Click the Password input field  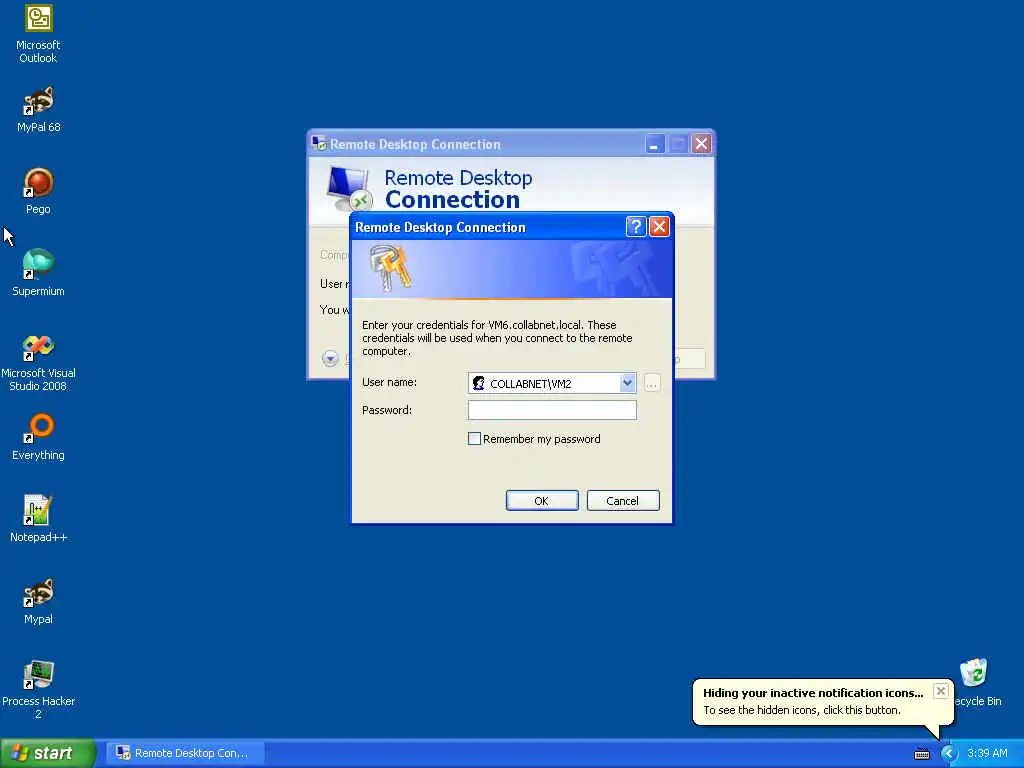coord(552,410)
